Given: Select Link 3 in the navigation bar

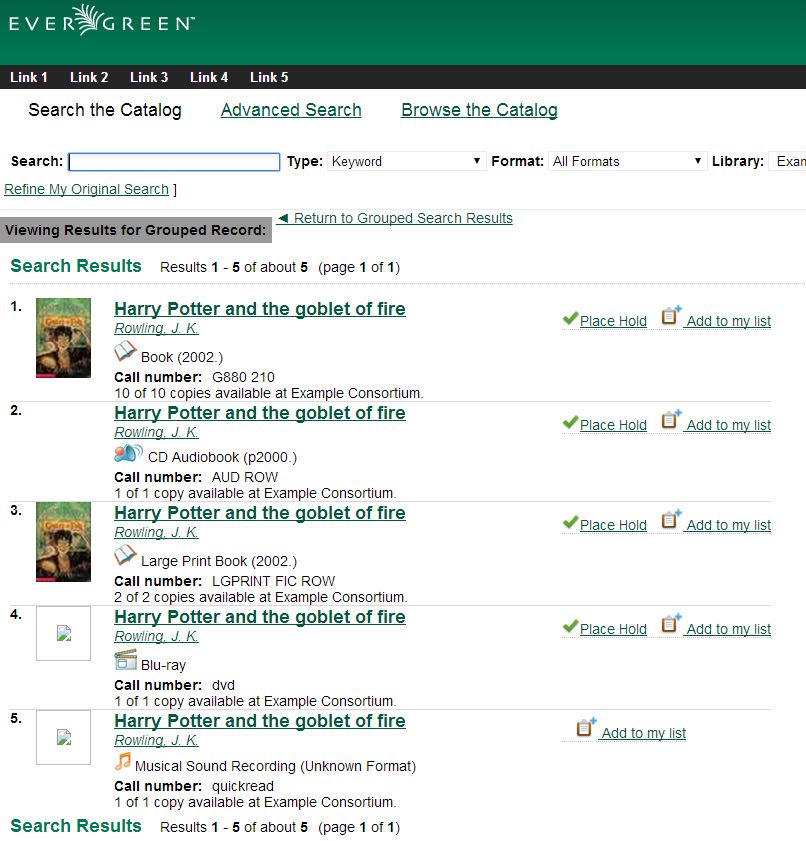Looking at the screenshot, I should pos(148,77).
